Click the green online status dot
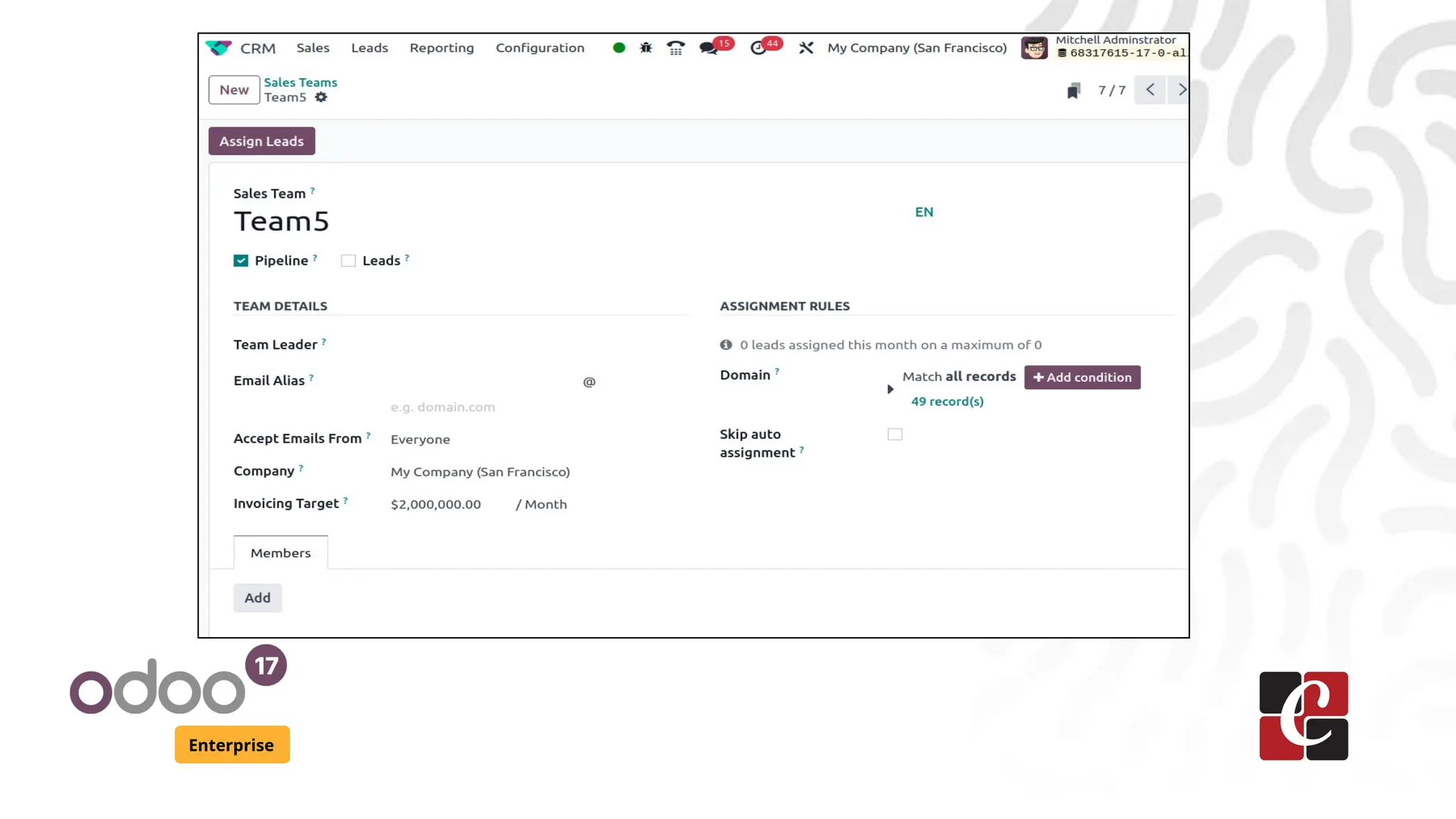Image resolution: width=1456 pixels, height=819 pixels. coord(619,48)
